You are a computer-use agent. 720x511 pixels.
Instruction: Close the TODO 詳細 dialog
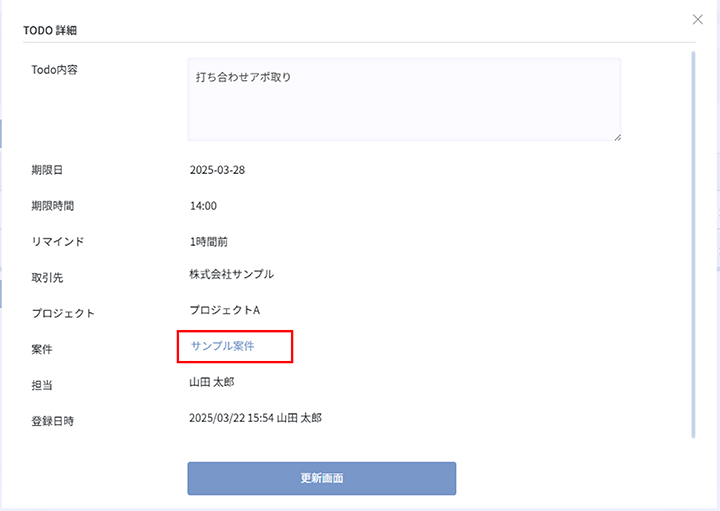click(698, 19)
